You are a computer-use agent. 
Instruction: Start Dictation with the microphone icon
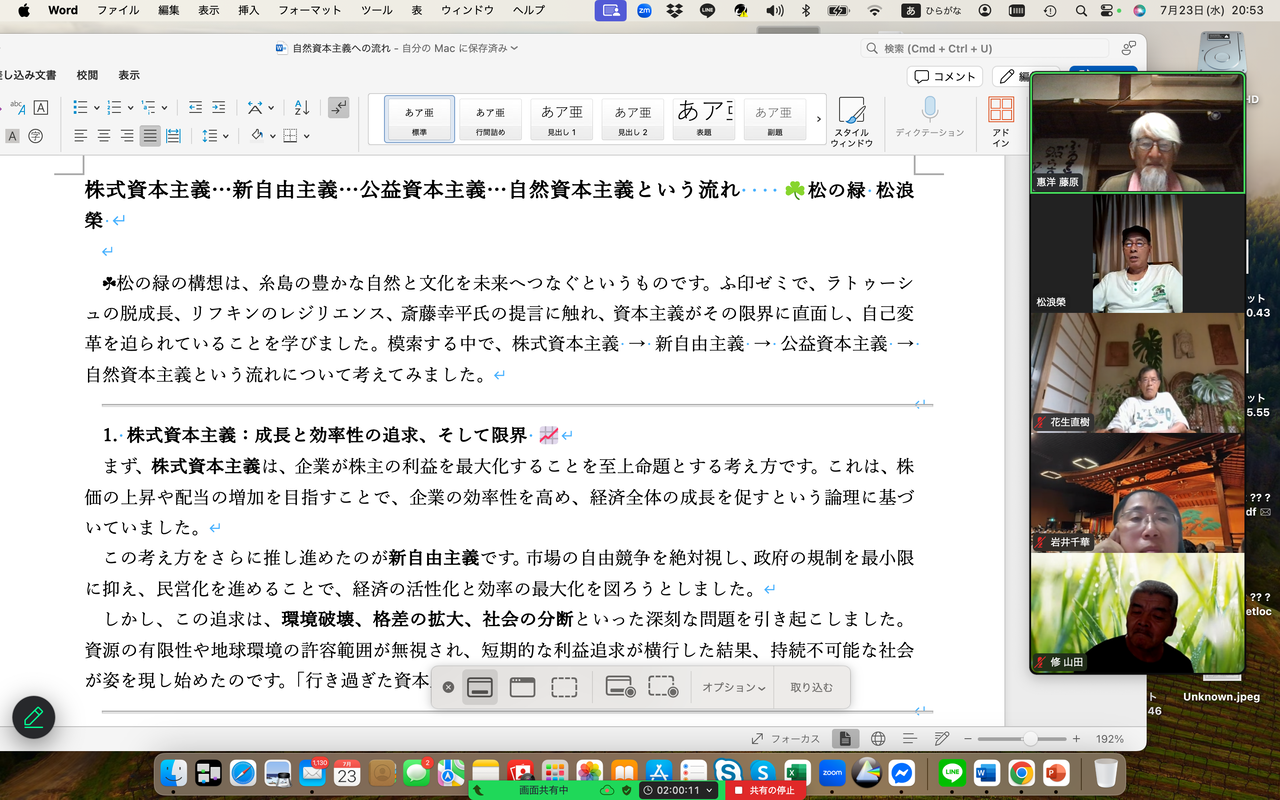[930, 118]
